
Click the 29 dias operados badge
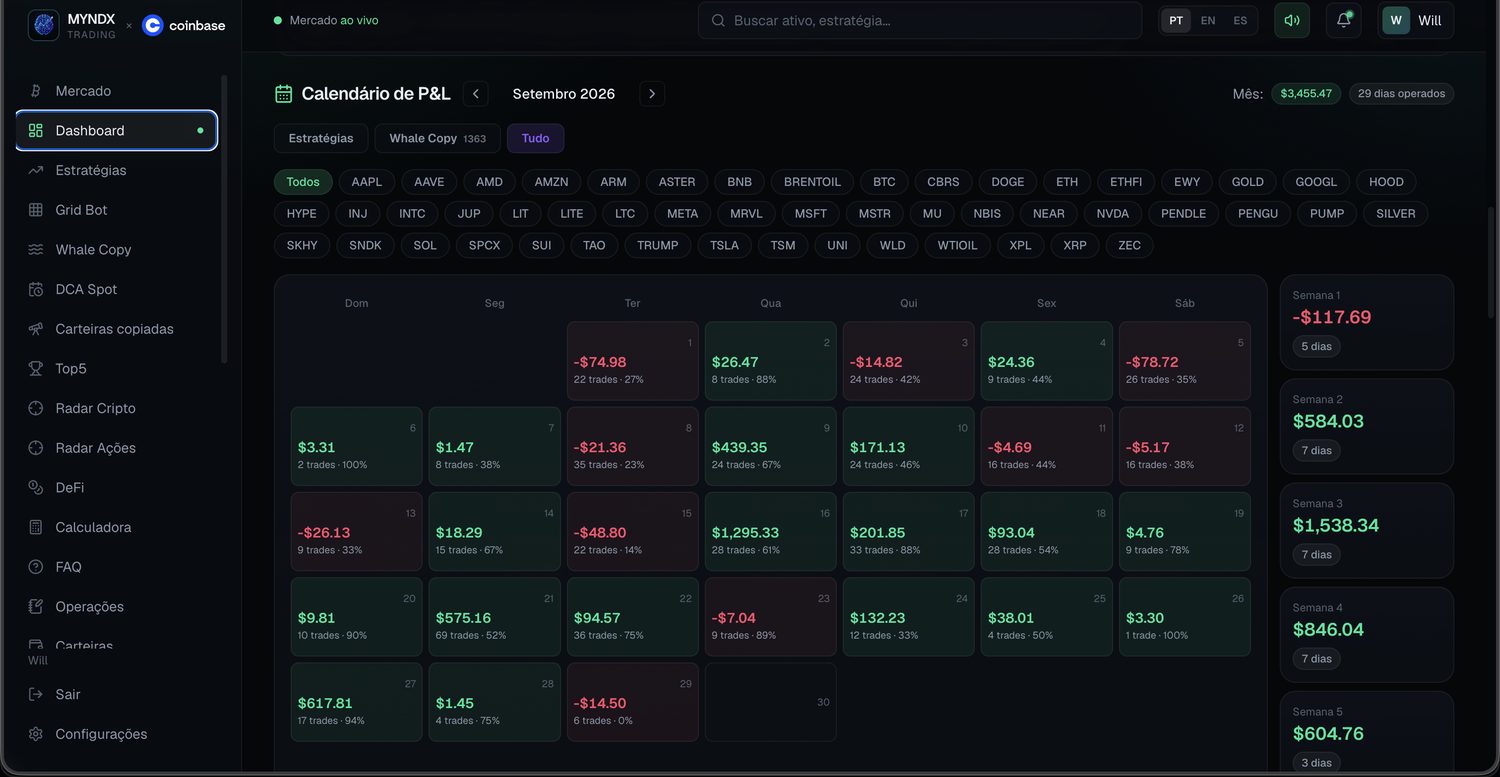[x=1401, y=94]
